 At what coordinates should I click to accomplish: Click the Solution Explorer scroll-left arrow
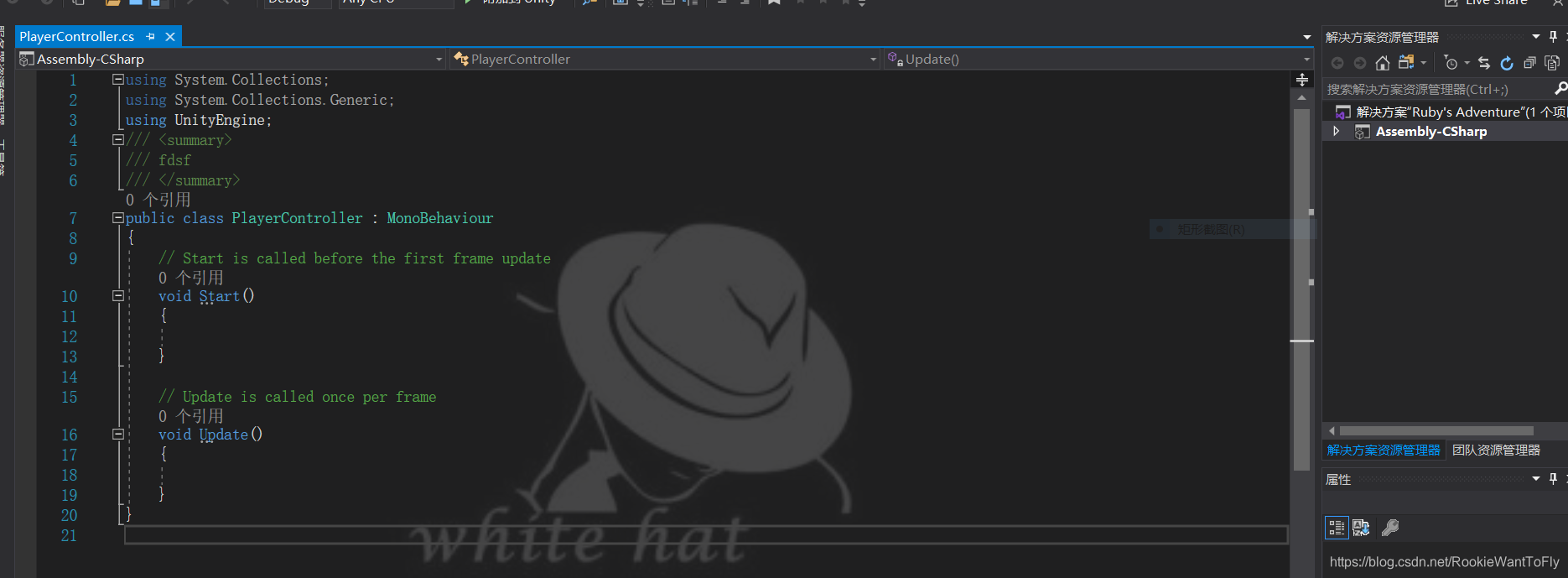coord(1331,431)
